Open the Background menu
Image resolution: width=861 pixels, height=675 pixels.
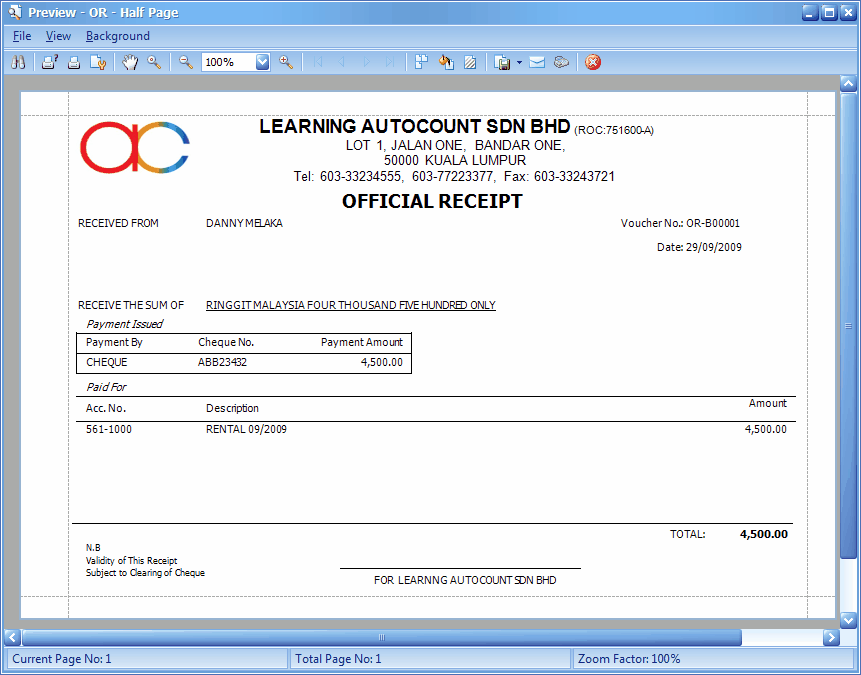click(x=118, y=36)
